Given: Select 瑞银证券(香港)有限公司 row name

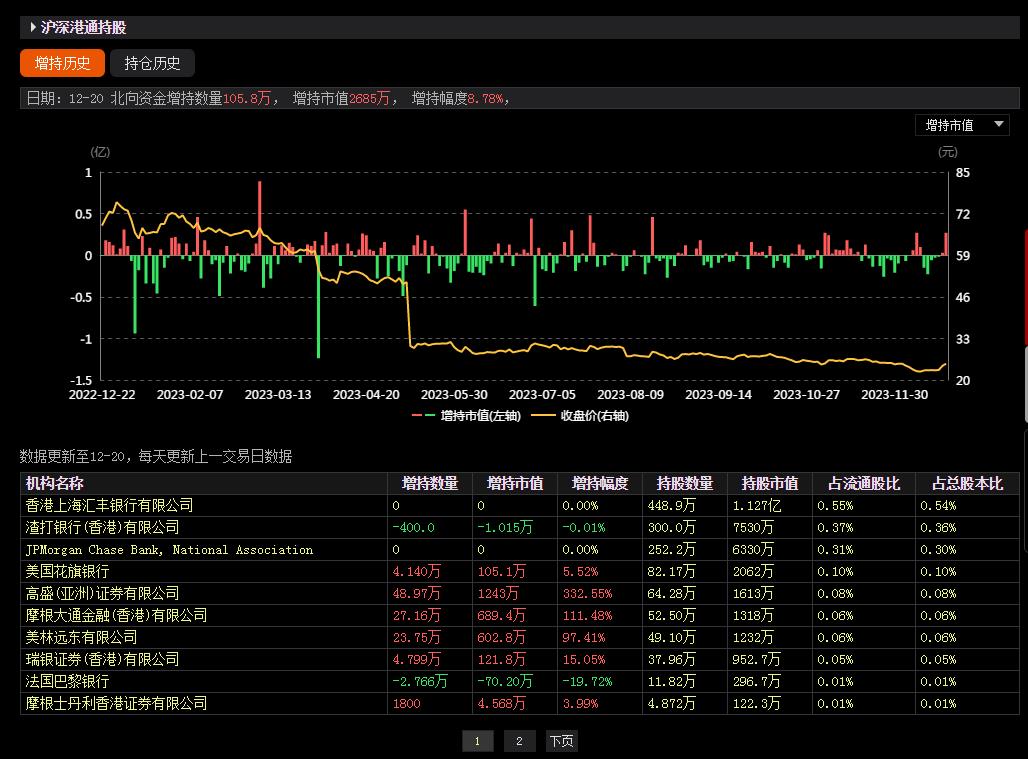Looking at the screenshot, I should (x=102, y=659).
